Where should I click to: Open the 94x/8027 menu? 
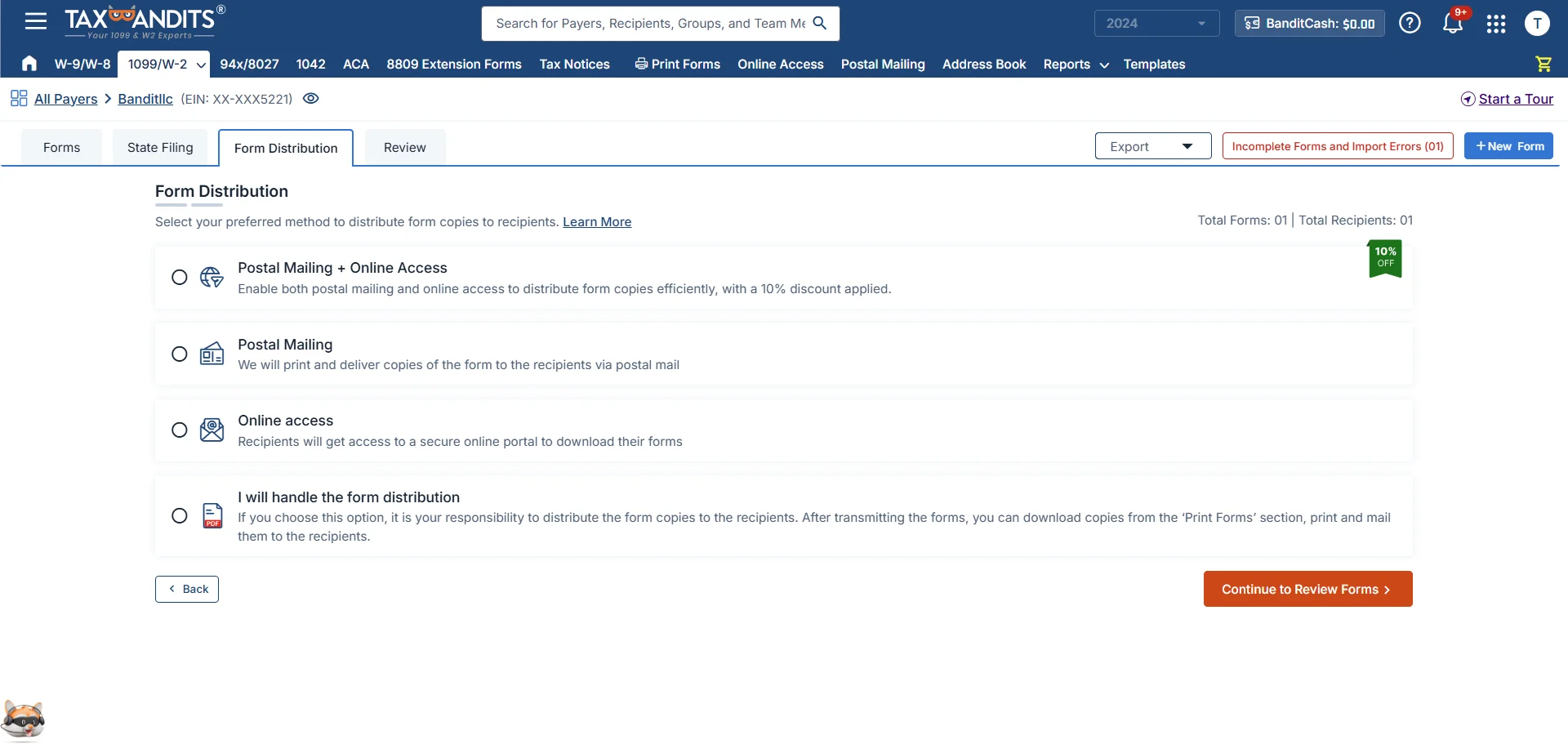pos(249,64)
